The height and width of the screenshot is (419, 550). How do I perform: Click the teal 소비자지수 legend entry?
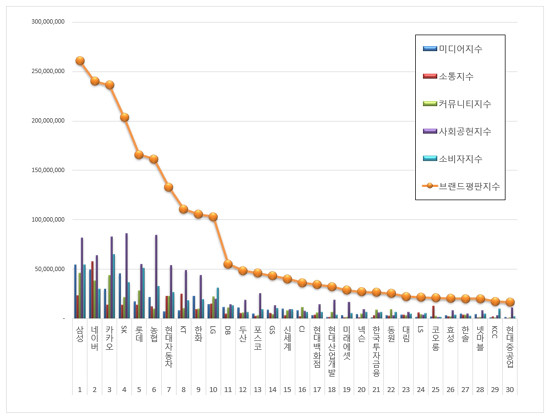tap(452, 159)
